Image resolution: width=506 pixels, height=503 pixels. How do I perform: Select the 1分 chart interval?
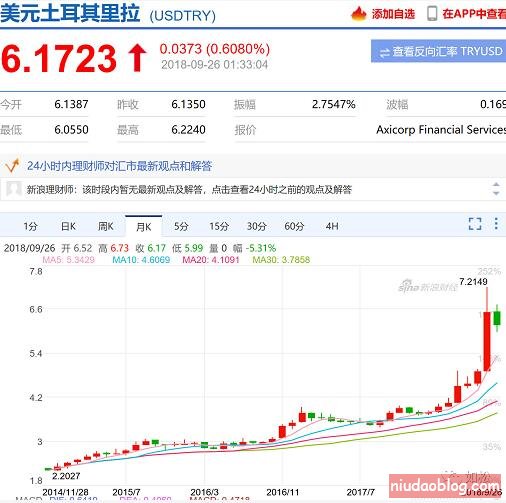30,227
